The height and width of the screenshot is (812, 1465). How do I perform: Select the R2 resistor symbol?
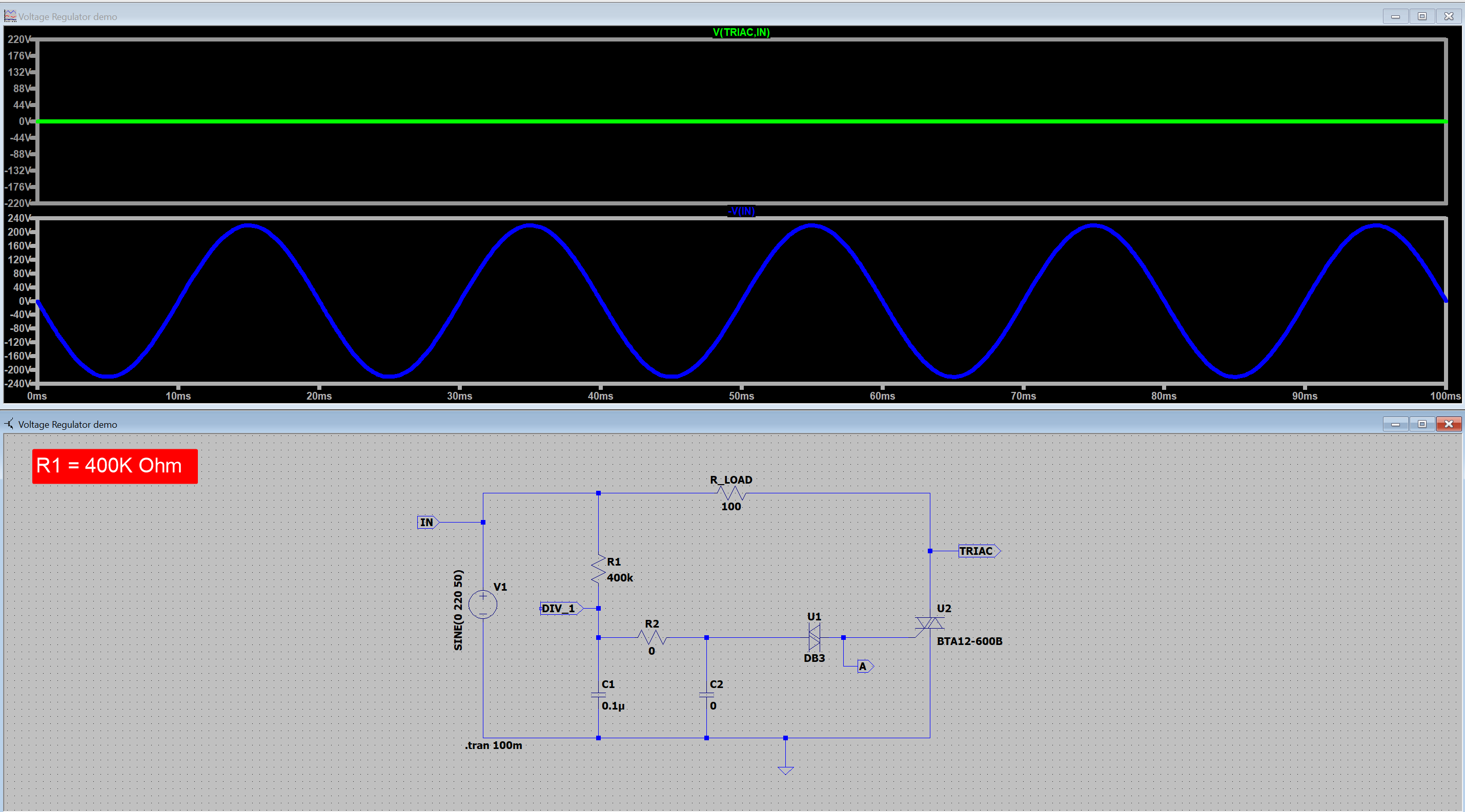coord(653,637)
